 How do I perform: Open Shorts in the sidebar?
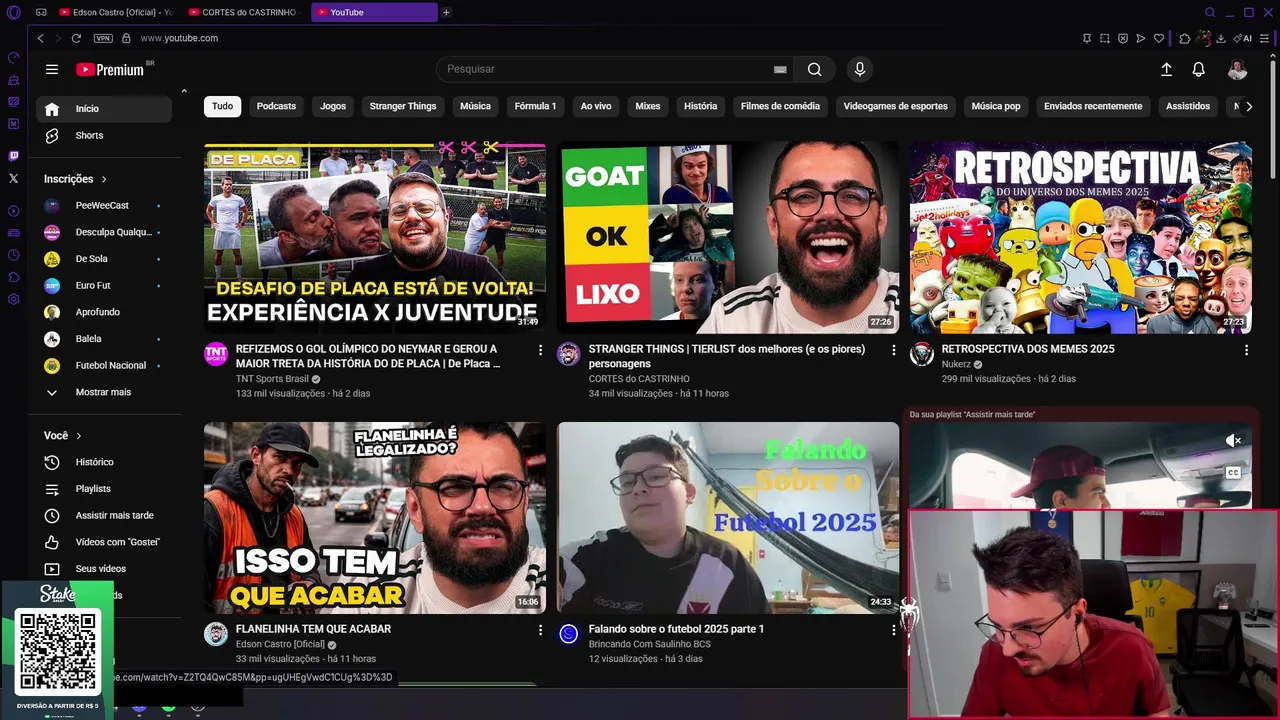point(104,135)
